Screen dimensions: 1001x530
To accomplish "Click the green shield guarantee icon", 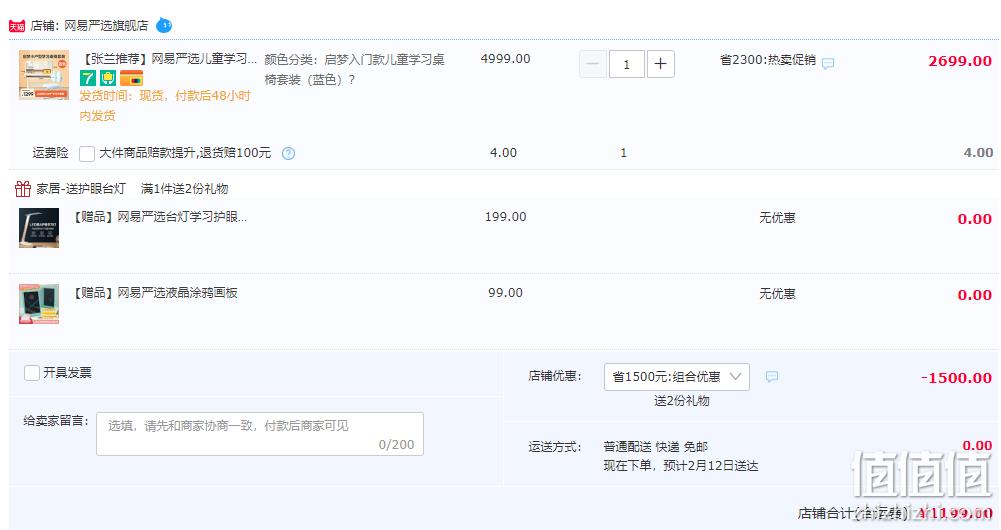I will (108, 78).
